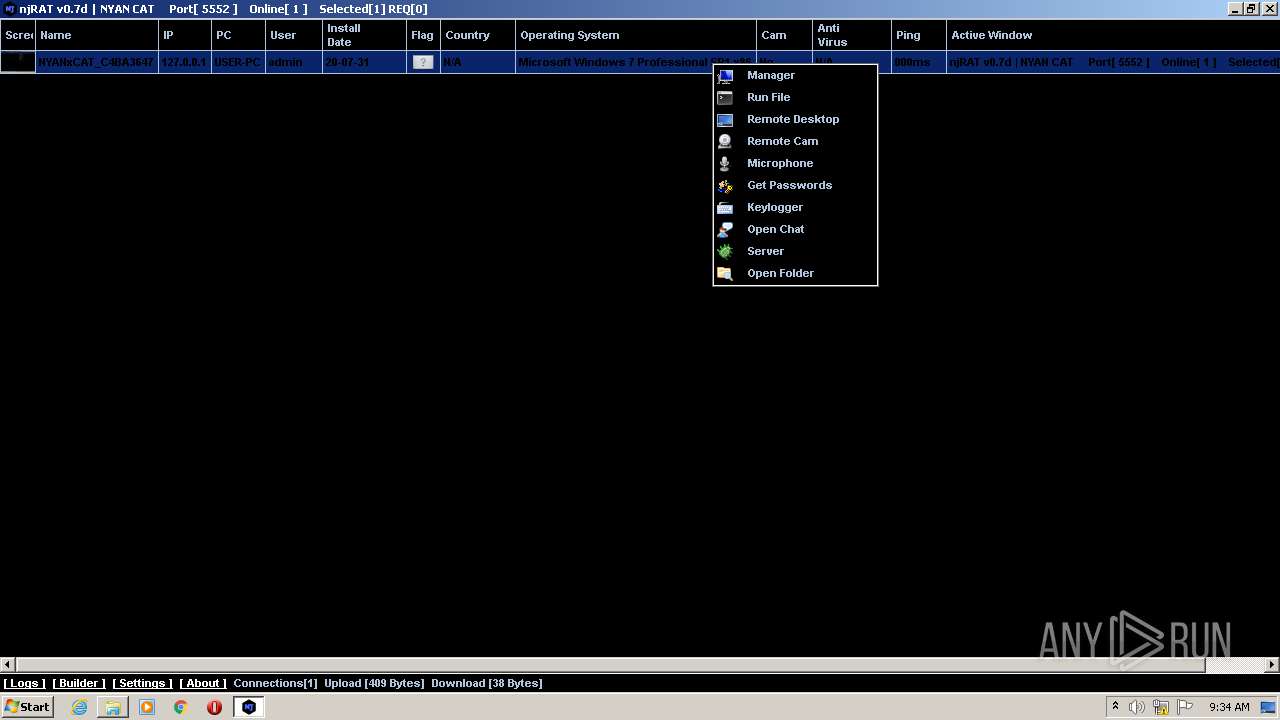Click the Microphone icon in context menu
Viewport: 1280px width, 720px height.
725,163
